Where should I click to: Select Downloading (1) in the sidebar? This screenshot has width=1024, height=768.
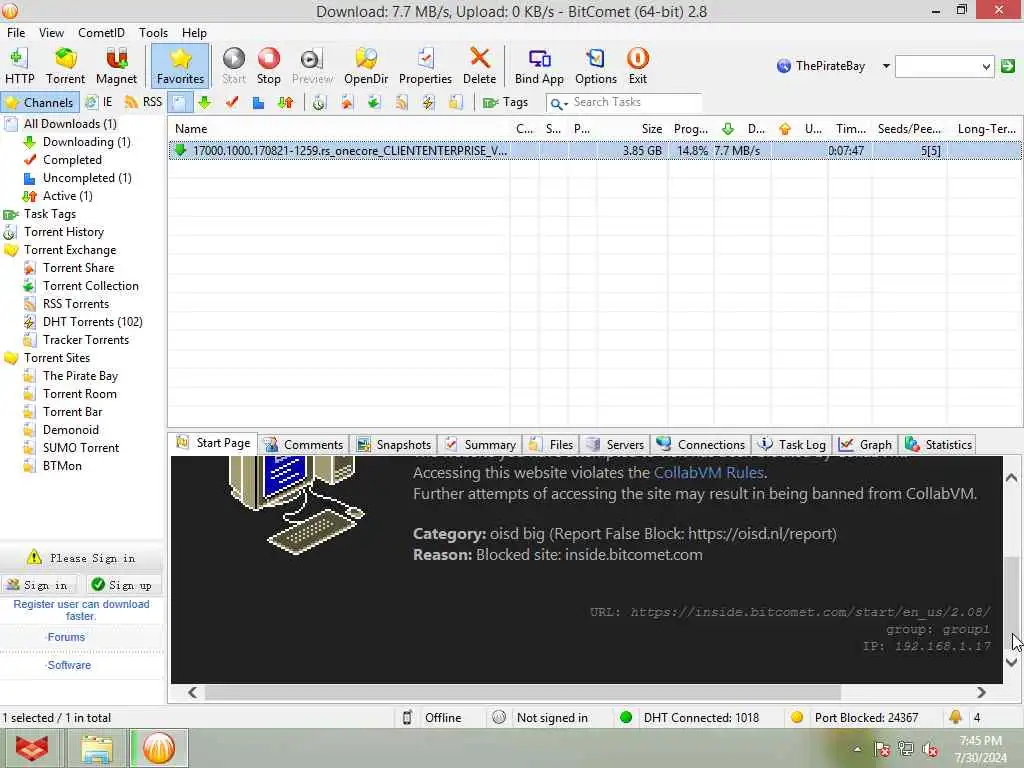point(86,142)
